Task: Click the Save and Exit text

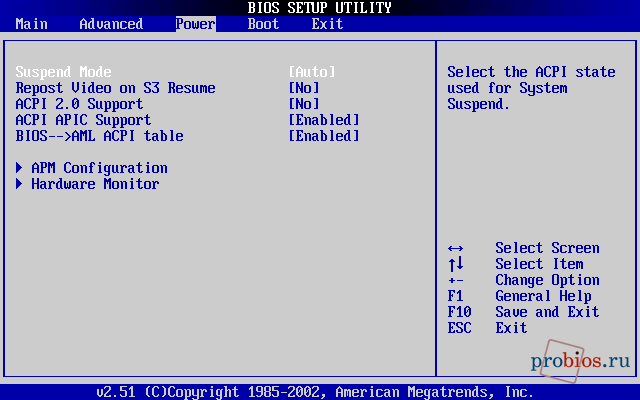Action: (x=547, y=312)
